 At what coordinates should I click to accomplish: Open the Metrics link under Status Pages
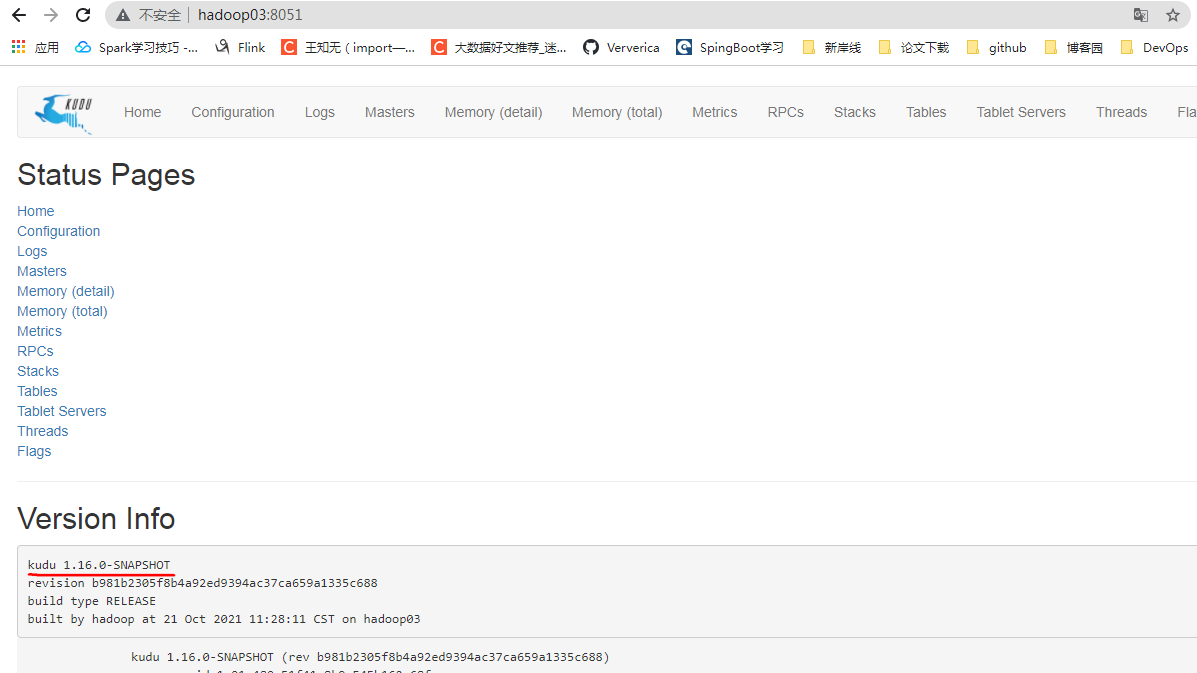tap(40, 331)
